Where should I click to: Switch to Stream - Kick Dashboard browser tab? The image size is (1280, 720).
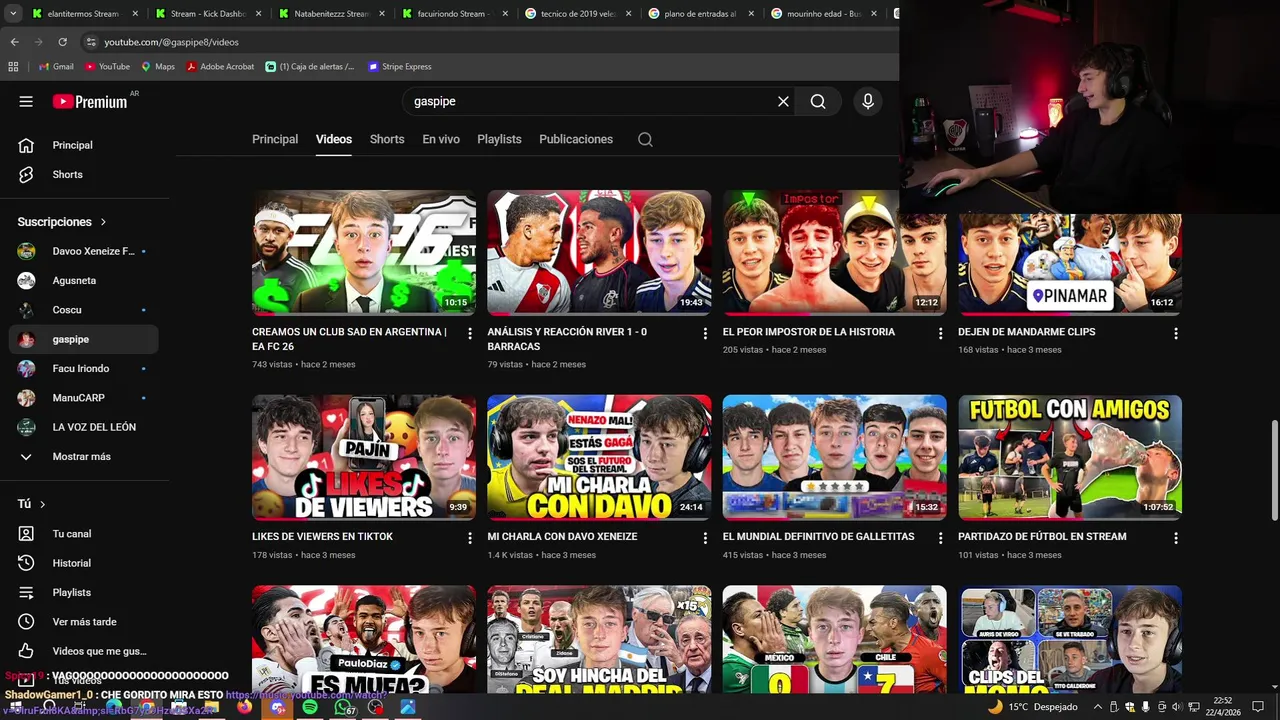(x=208, y=14)
